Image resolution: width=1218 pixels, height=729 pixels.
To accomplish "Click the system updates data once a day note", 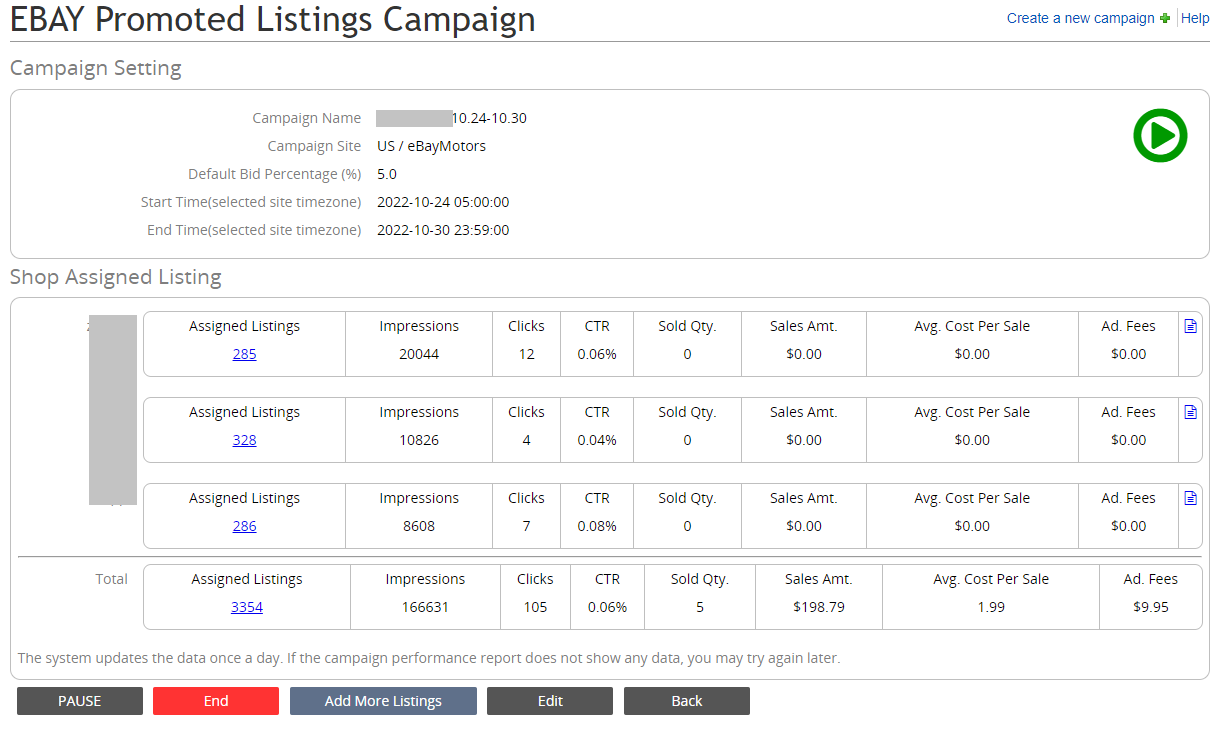I will tap(429, 658).
